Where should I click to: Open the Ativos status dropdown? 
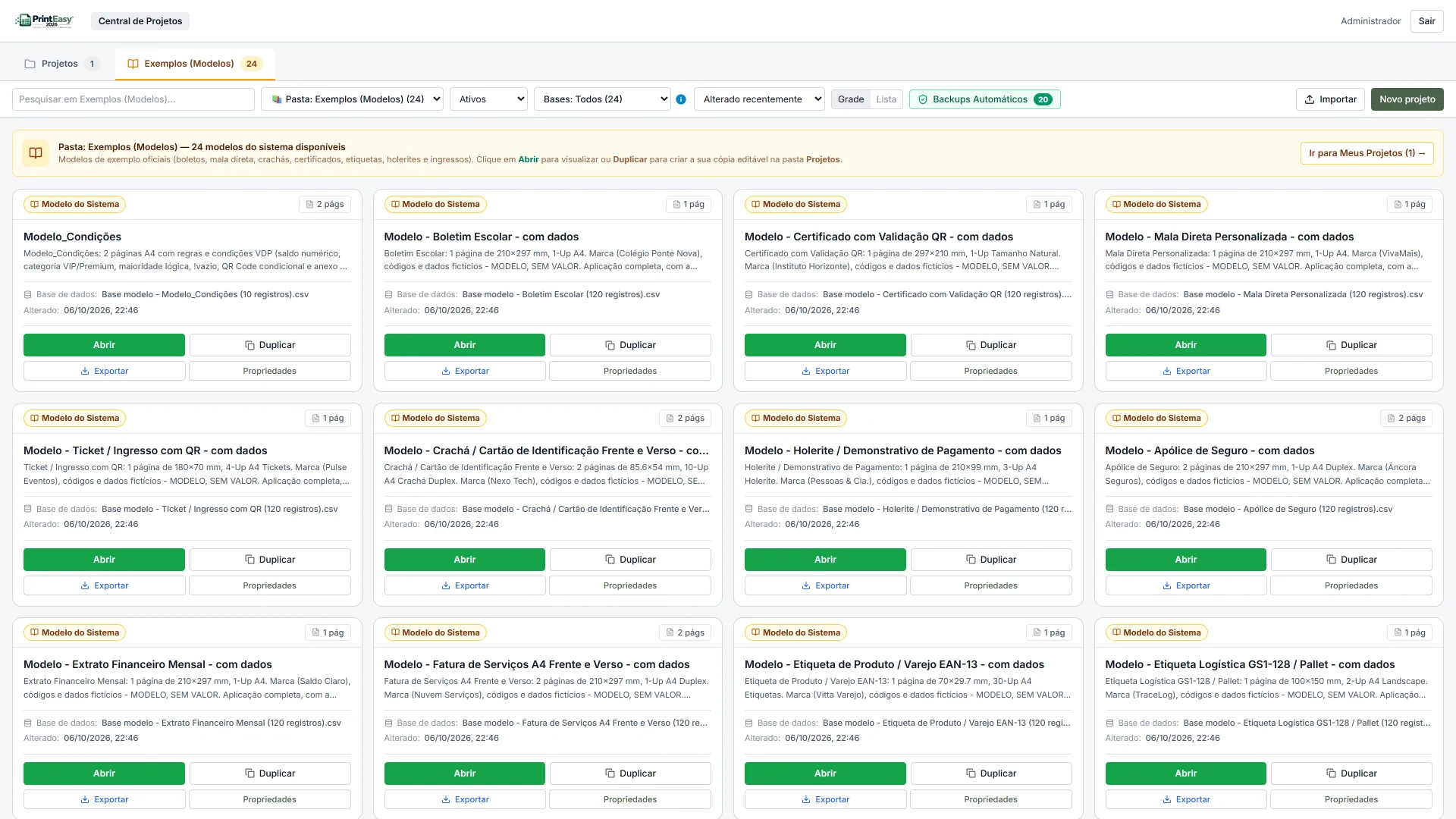(x=488, y=99)
